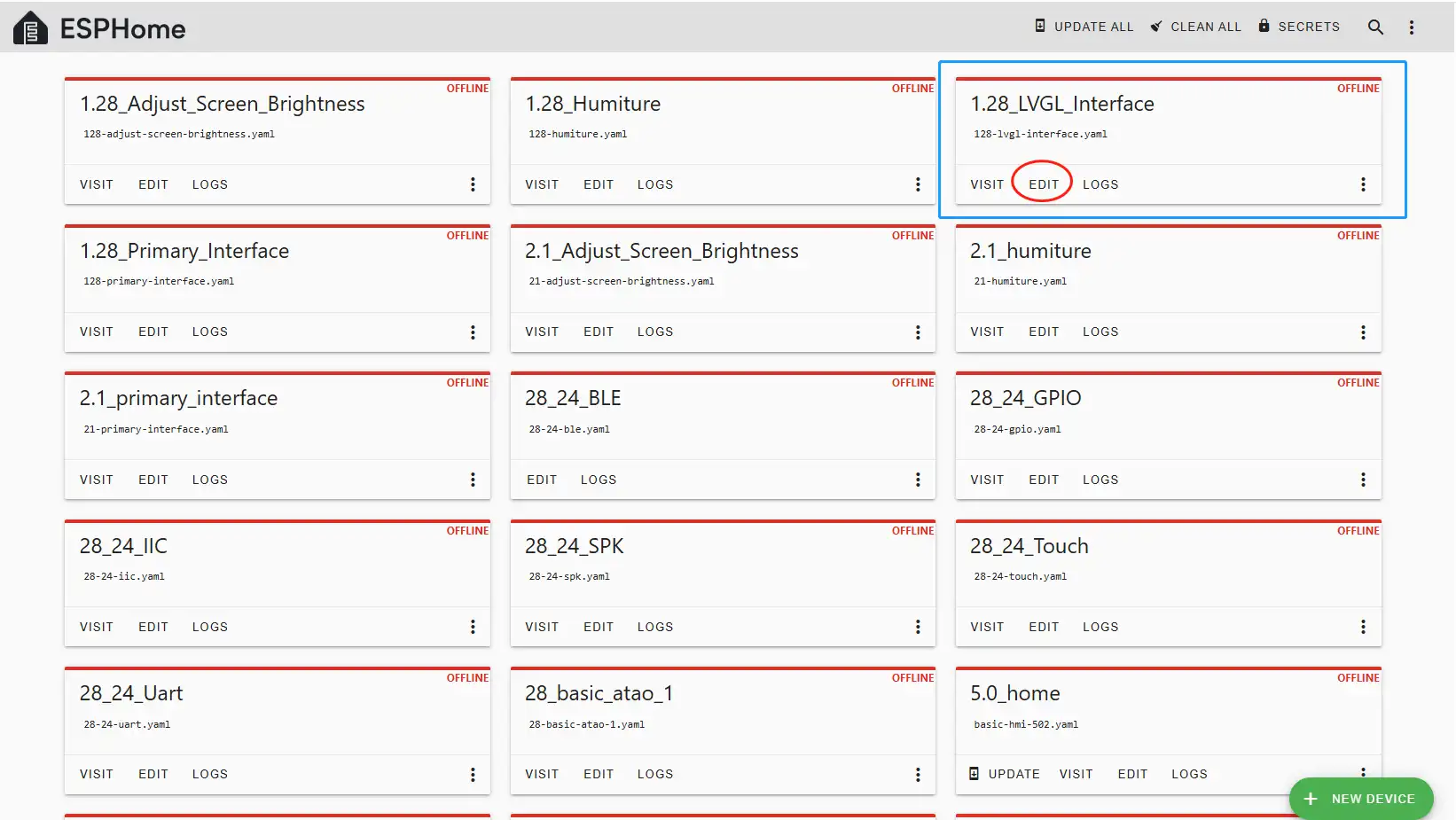Click the 1.28_Primary_Interface card title

point(184,251)
